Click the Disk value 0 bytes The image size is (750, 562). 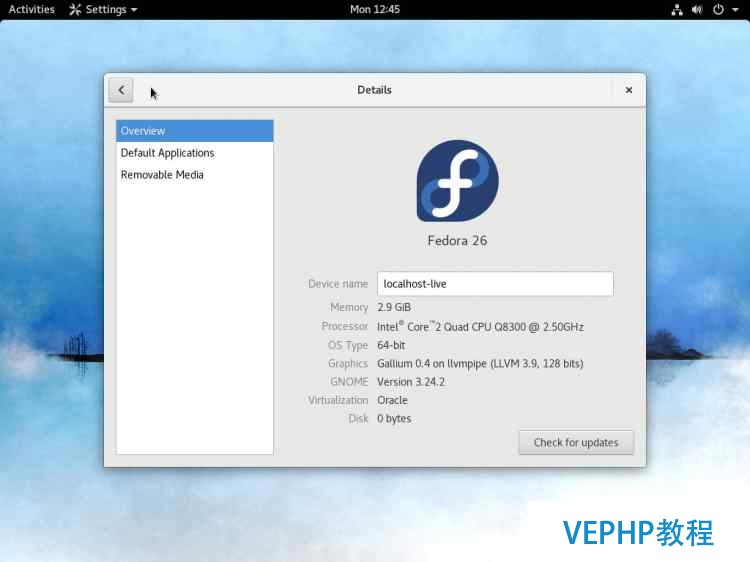pos(394,419)
